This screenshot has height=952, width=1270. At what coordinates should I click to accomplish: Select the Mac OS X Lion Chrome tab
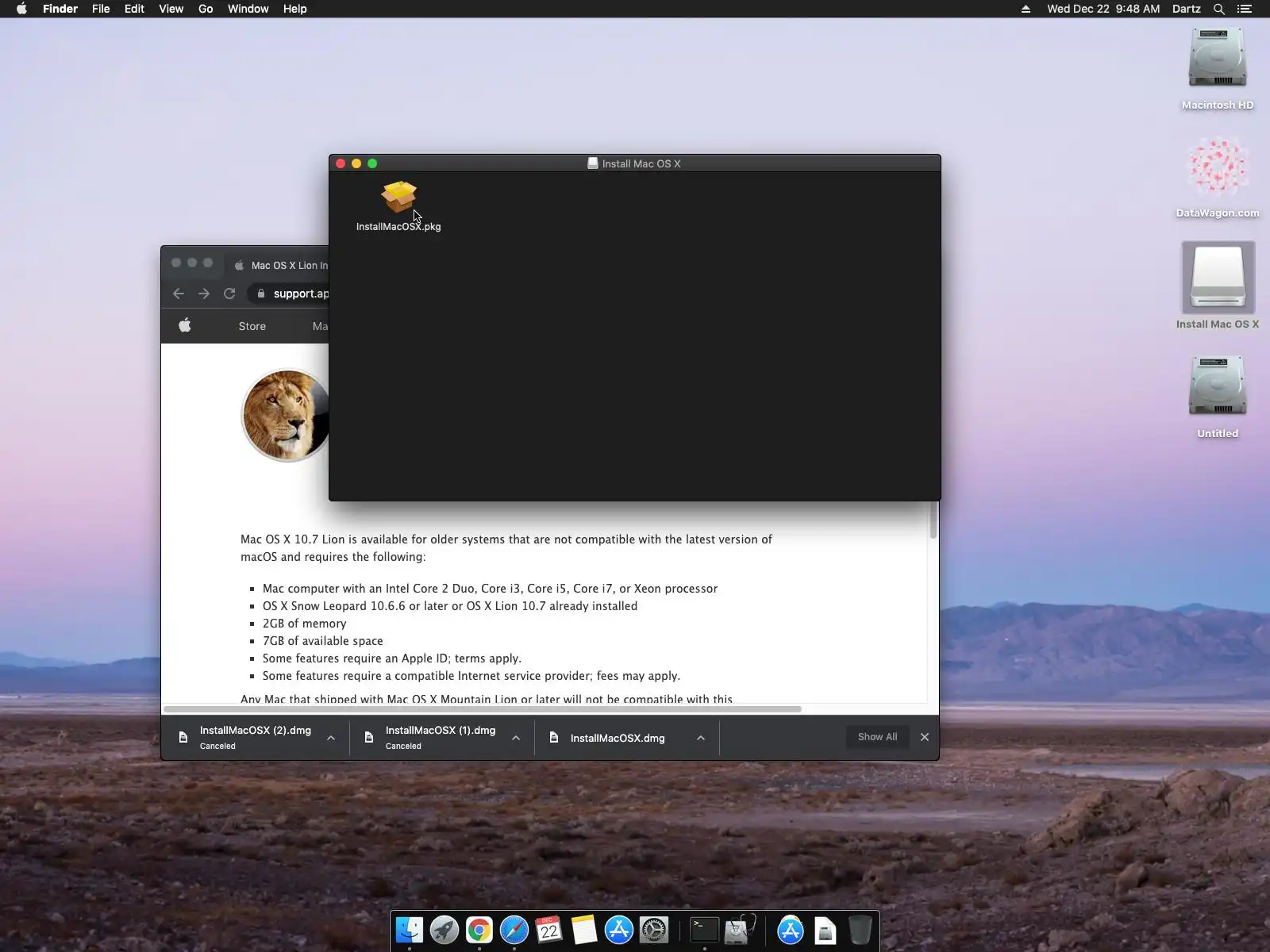click(279, 265)
